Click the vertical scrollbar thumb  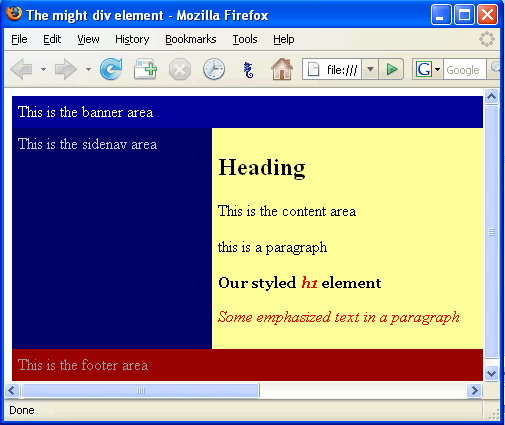pos(491,232)
